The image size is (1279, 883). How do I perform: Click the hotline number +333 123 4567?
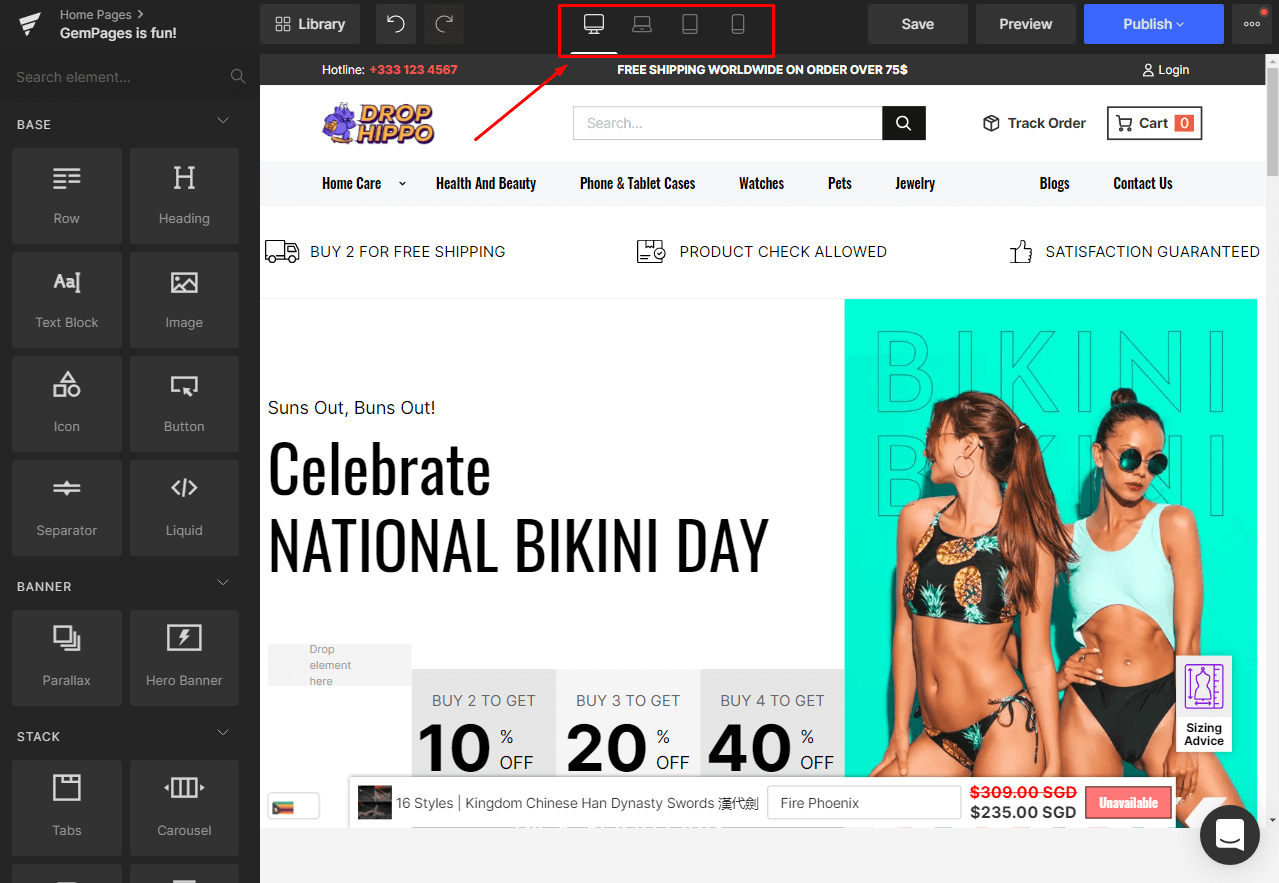[x=413, y=70]
